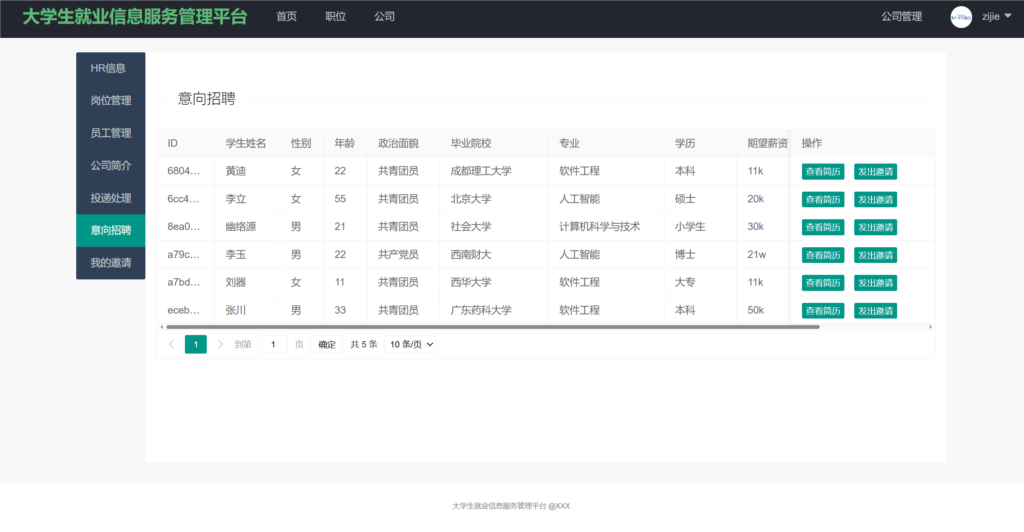Go to previous page arrow in pagination

coord(171,345)
